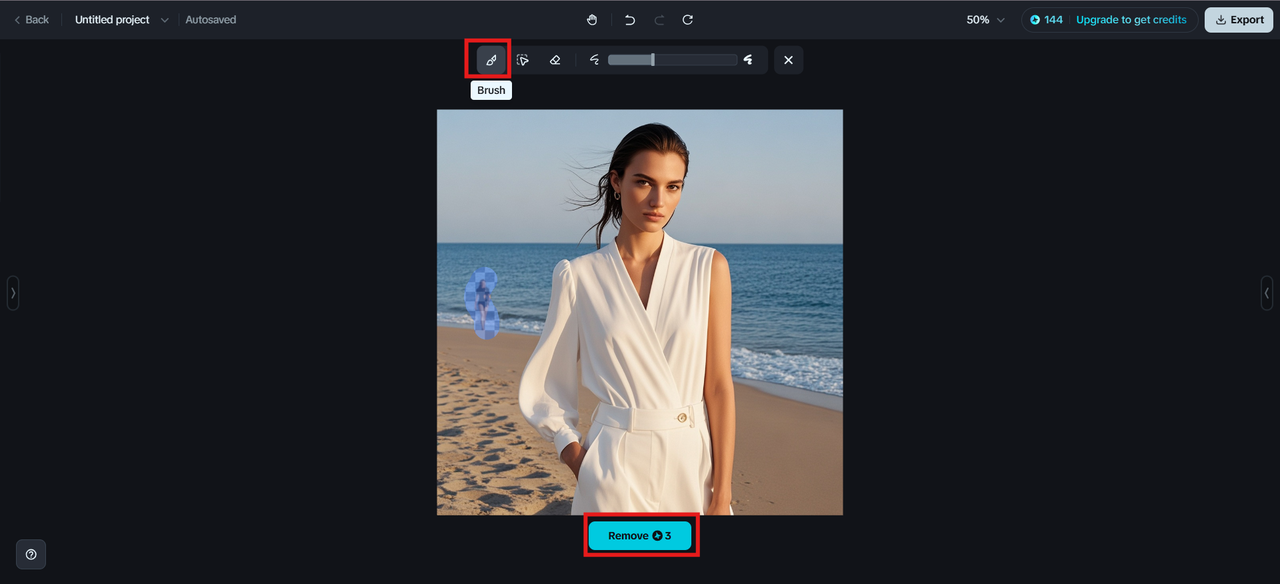
Task: Select the Brush tool
Action: (491, 60)
